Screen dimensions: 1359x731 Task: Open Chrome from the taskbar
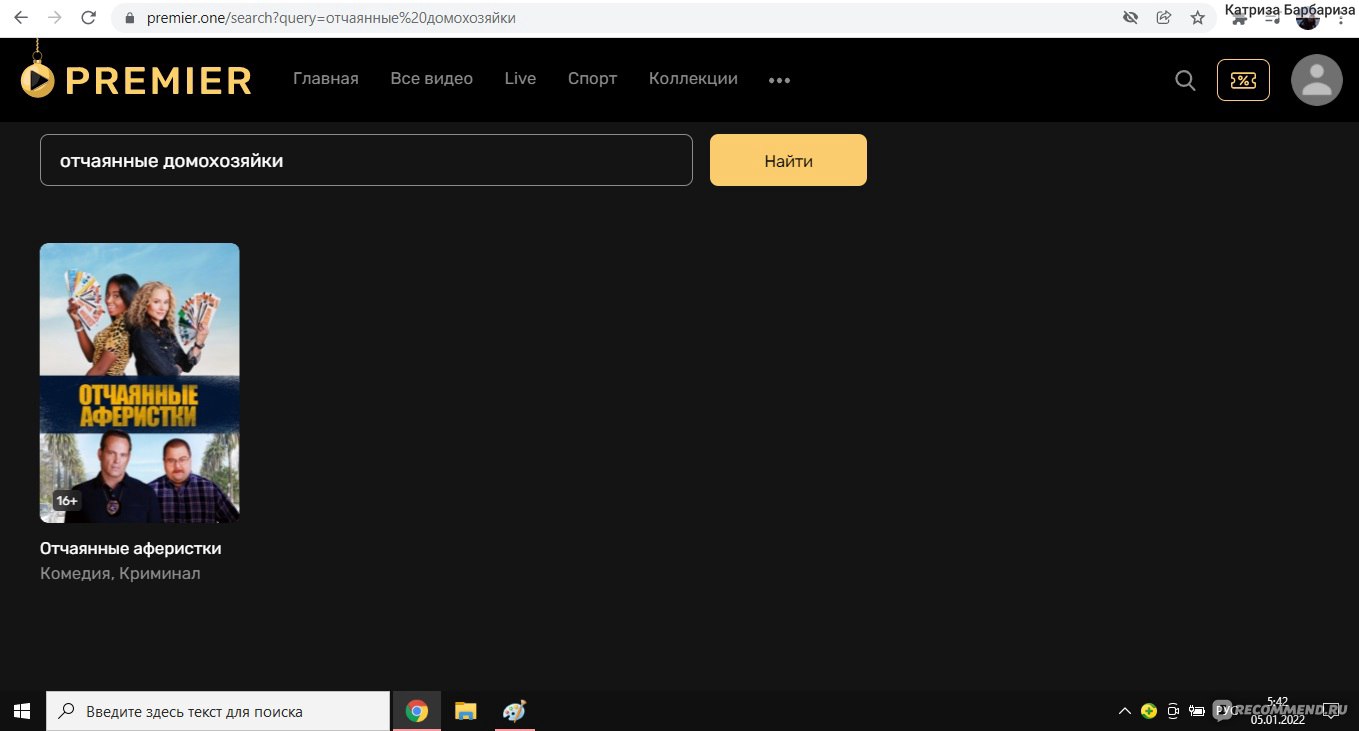(x=417, y=711)
